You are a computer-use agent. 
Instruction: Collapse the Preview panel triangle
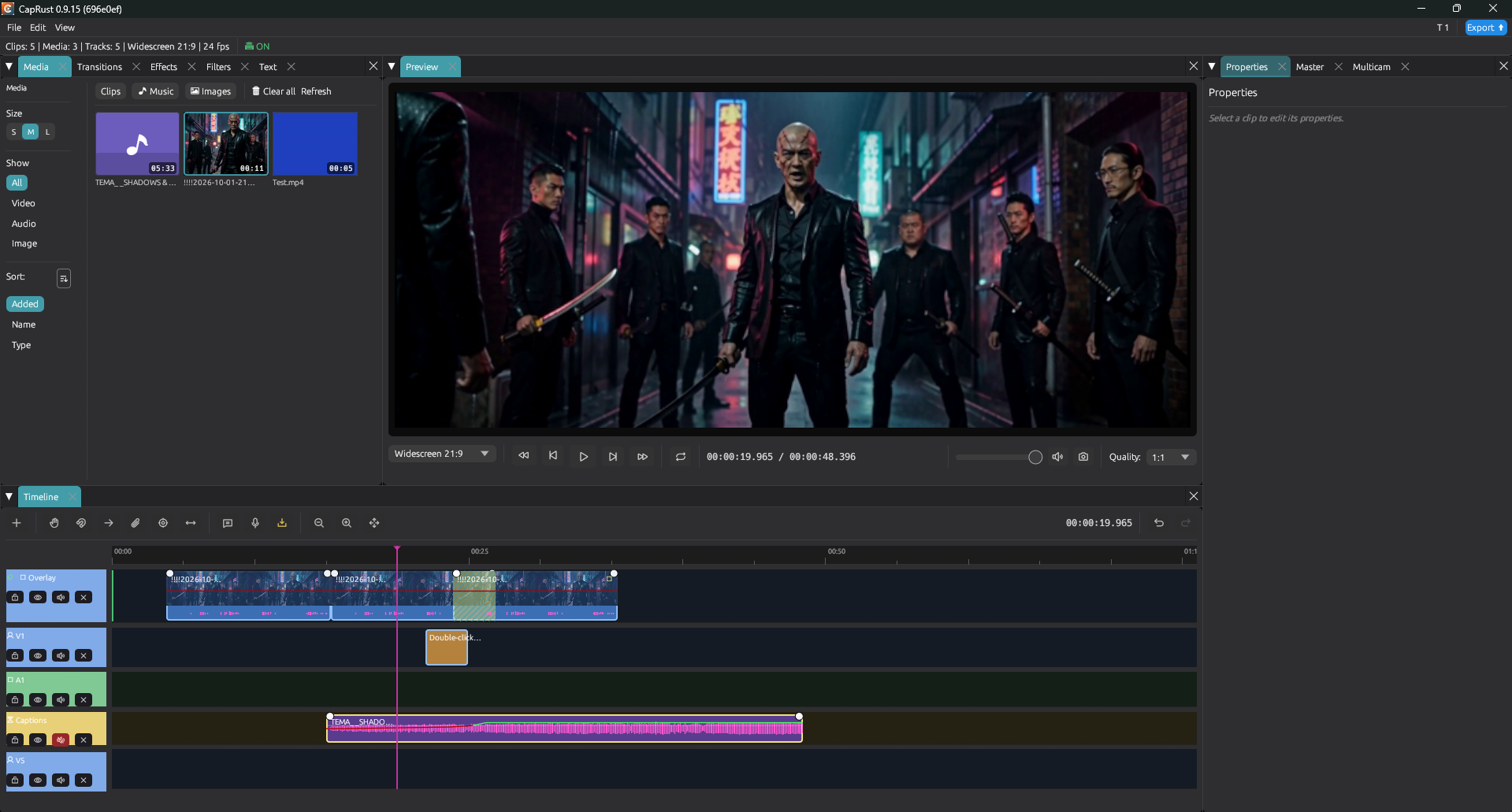coord(392,67)
